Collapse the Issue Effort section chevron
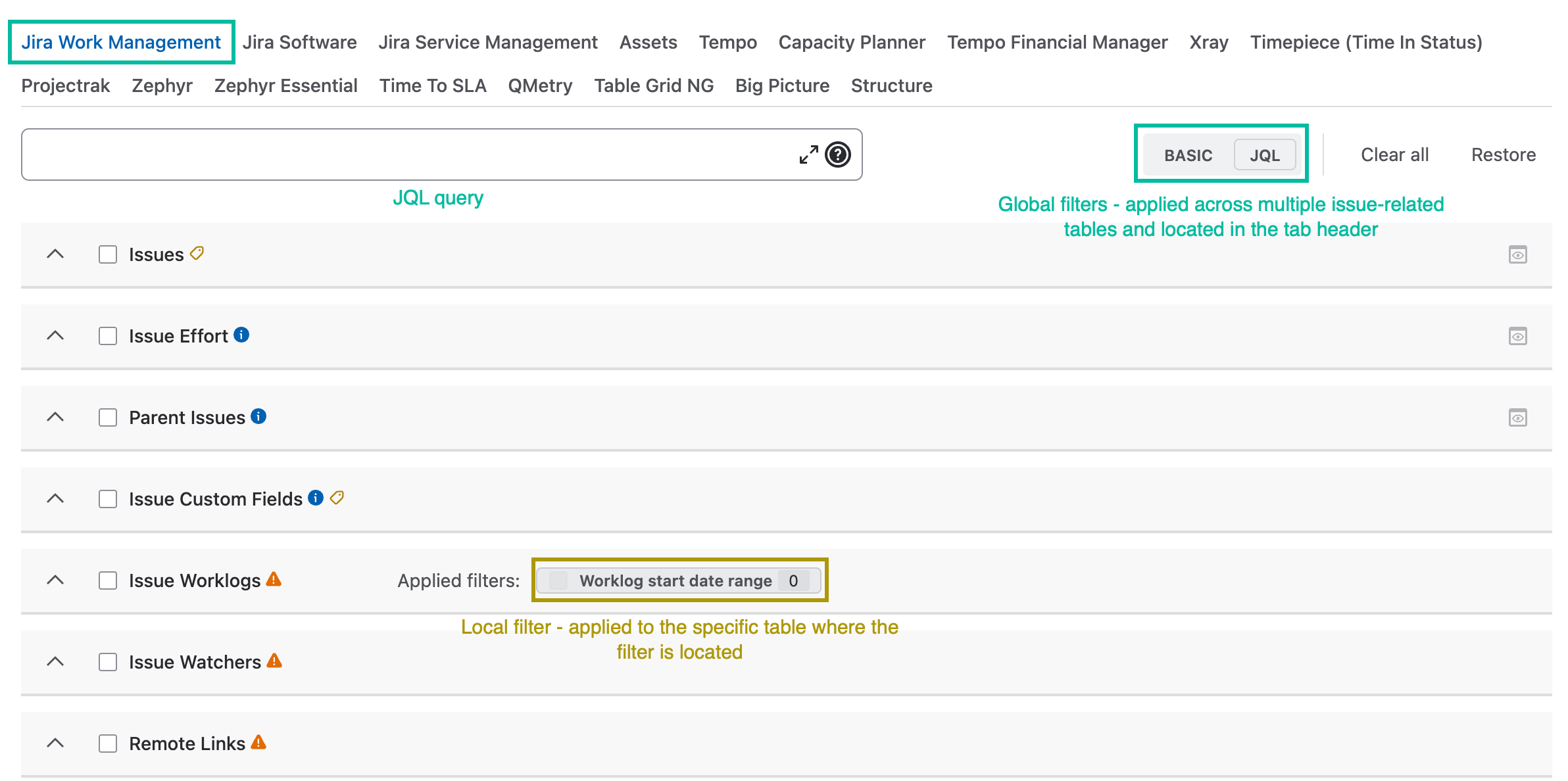 56,335
